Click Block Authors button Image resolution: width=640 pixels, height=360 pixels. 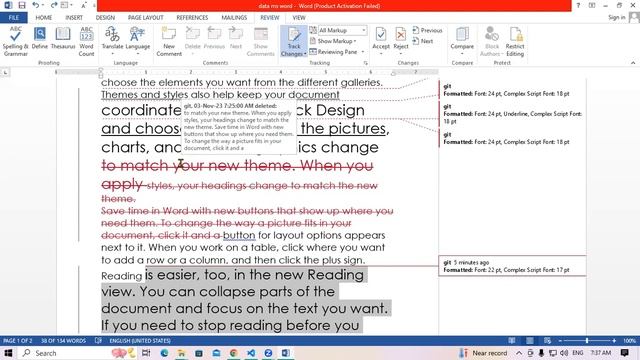(491, 41)
